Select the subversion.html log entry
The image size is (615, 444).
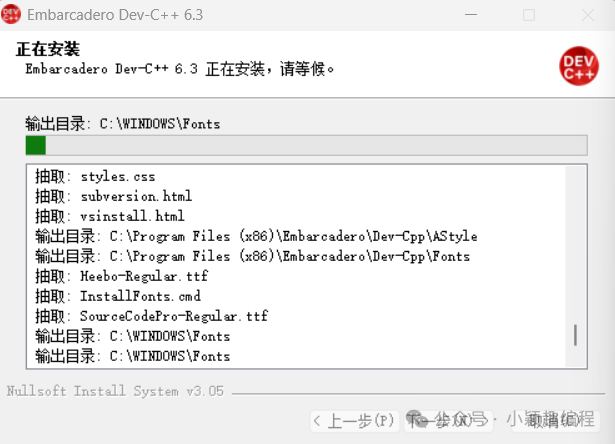click(x=114, y=196)
